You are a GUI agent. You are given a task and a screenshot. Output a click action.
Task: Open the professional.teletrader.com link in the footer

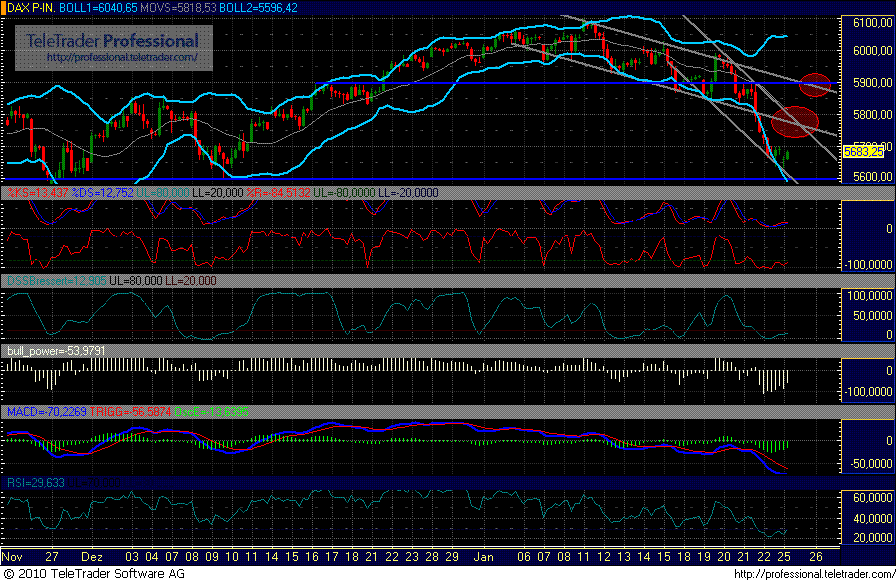click(x=814, y=574)
